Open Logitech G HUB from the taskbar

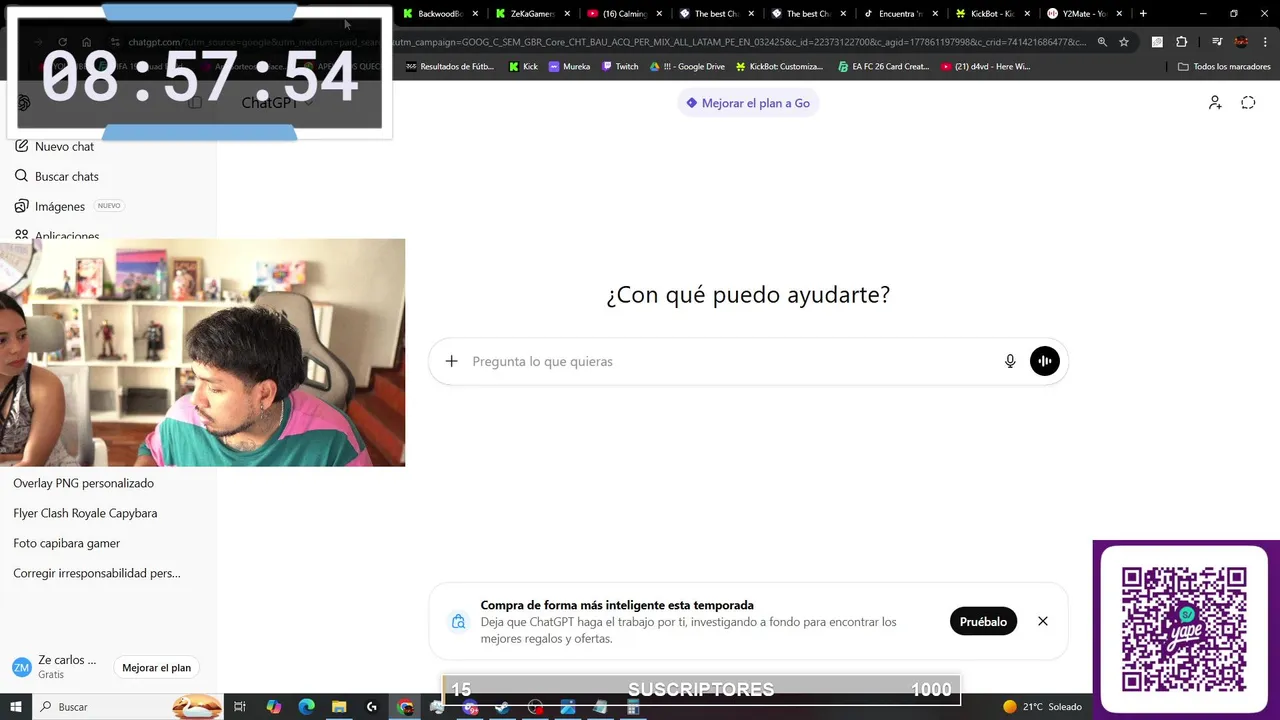click(x=372, y=707)
